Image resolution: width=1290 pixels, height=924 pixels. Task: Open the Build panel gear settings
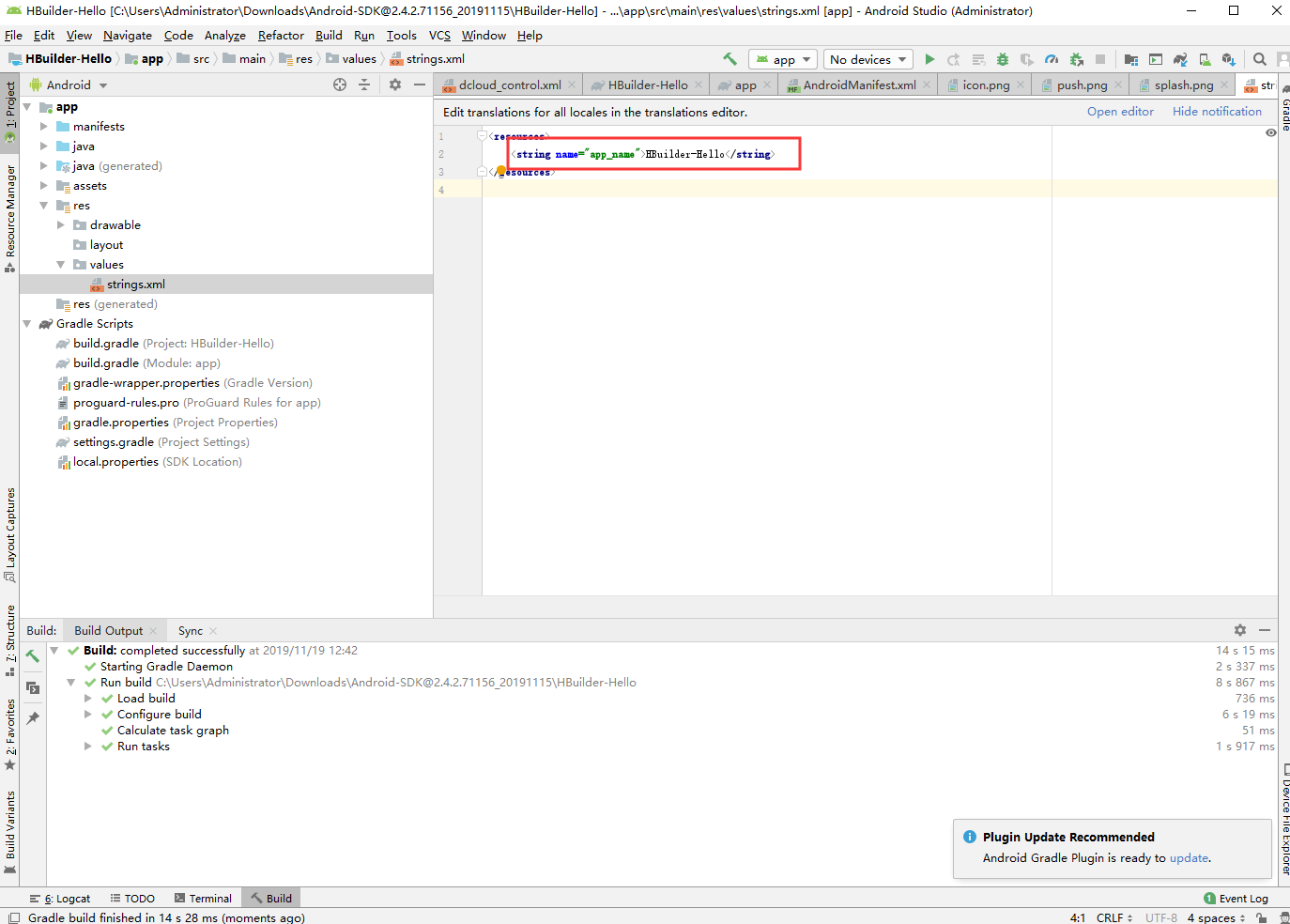tap(1240, 630)
